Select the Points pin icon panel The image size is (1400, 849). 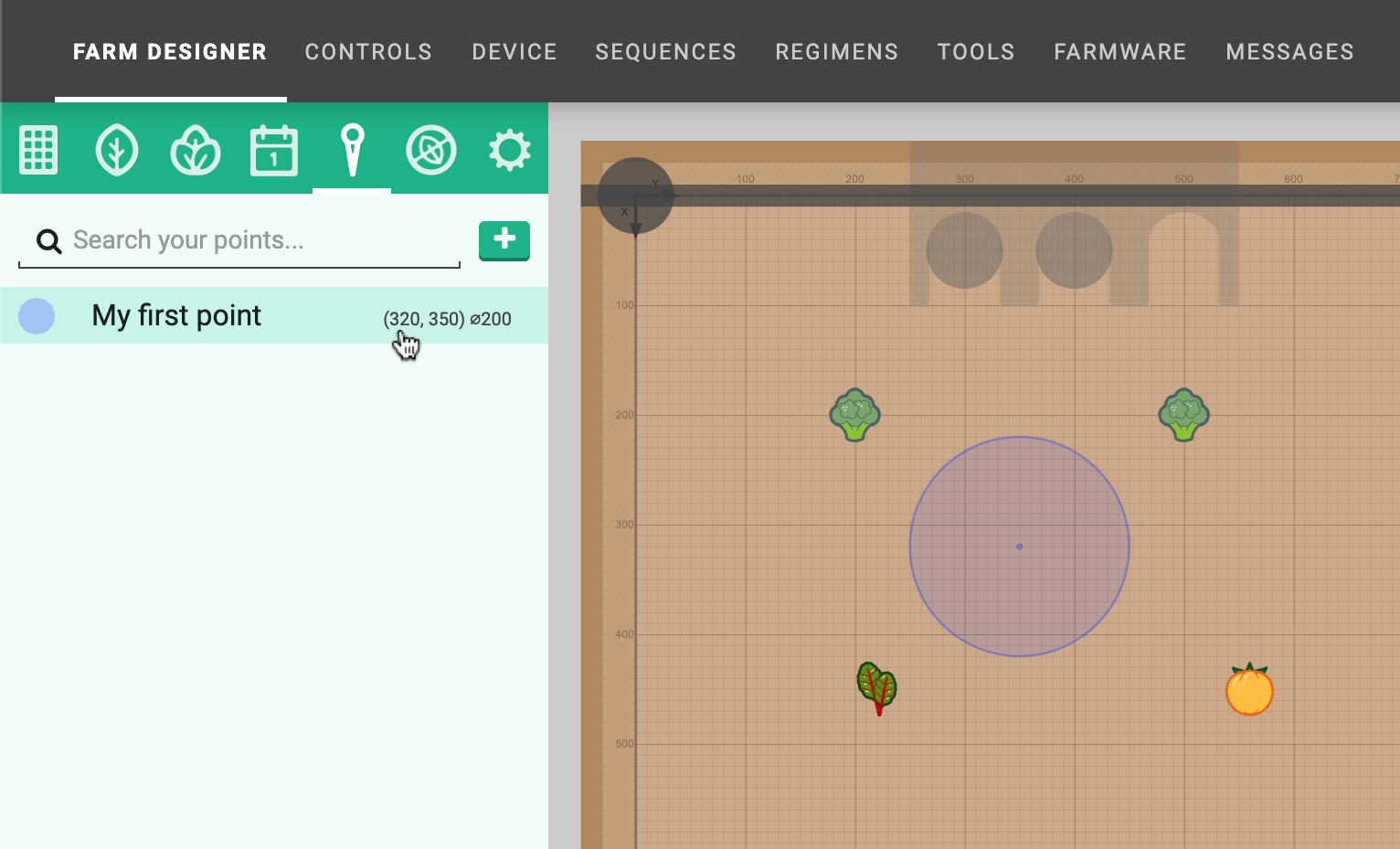click(x=352, y=150)
